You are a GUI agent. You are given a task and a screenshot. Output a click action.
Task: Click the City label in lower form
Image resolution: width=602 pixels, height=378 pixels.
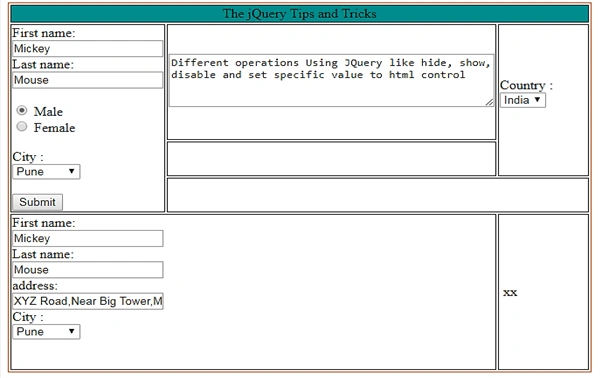(x=28, y=317)
